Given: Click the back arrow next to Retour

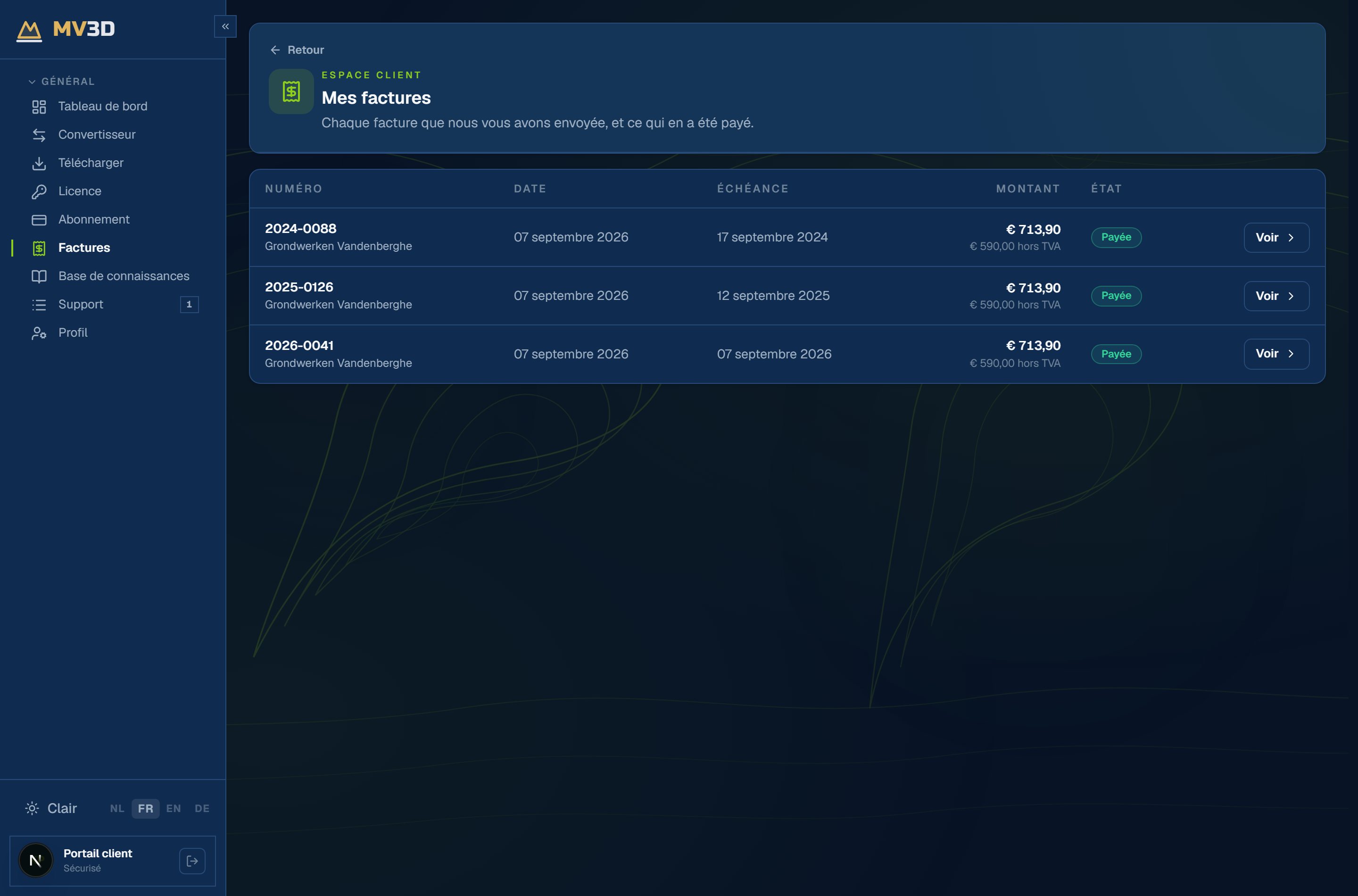Looking at the screenshot, I should tap(275, 50).
